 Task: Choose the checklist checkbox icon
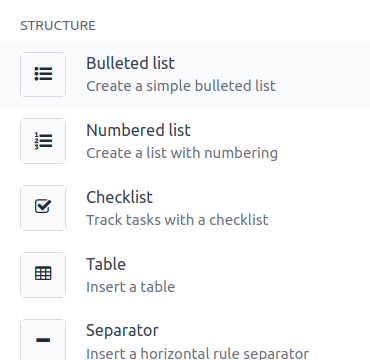tap(43, 206)
